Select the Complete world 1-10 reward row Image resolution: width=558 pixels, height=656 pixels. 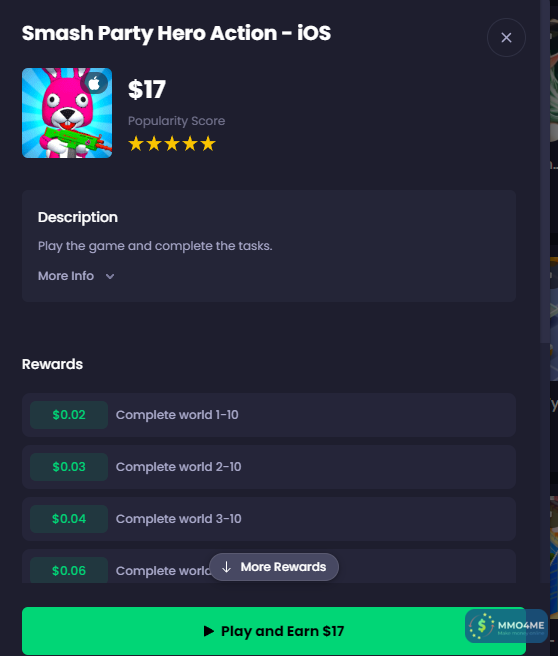click(x=269, y=415)
